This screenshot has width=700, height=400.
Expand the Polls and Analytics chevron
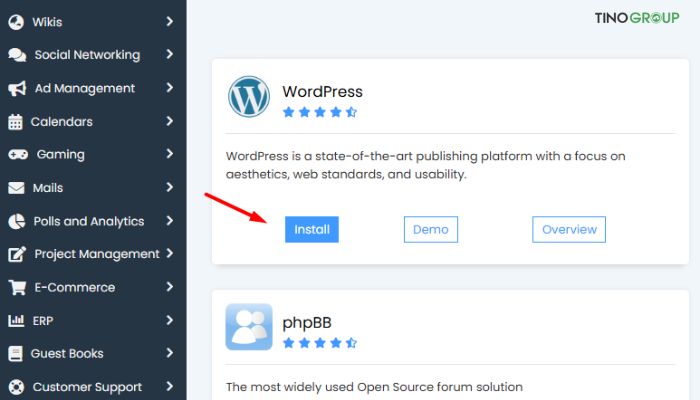170,221
